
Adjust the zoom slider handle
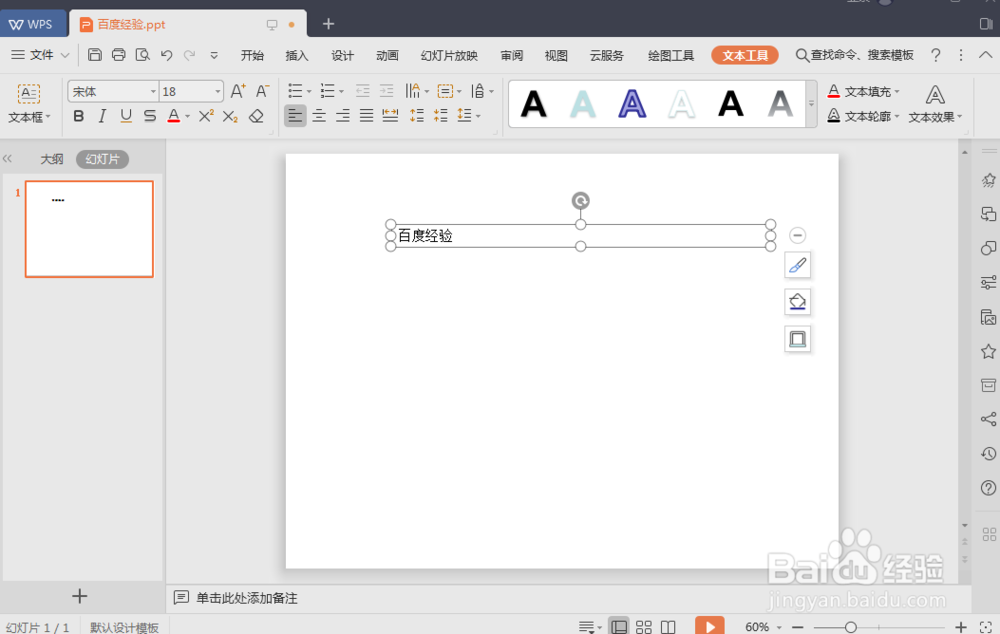850,628
